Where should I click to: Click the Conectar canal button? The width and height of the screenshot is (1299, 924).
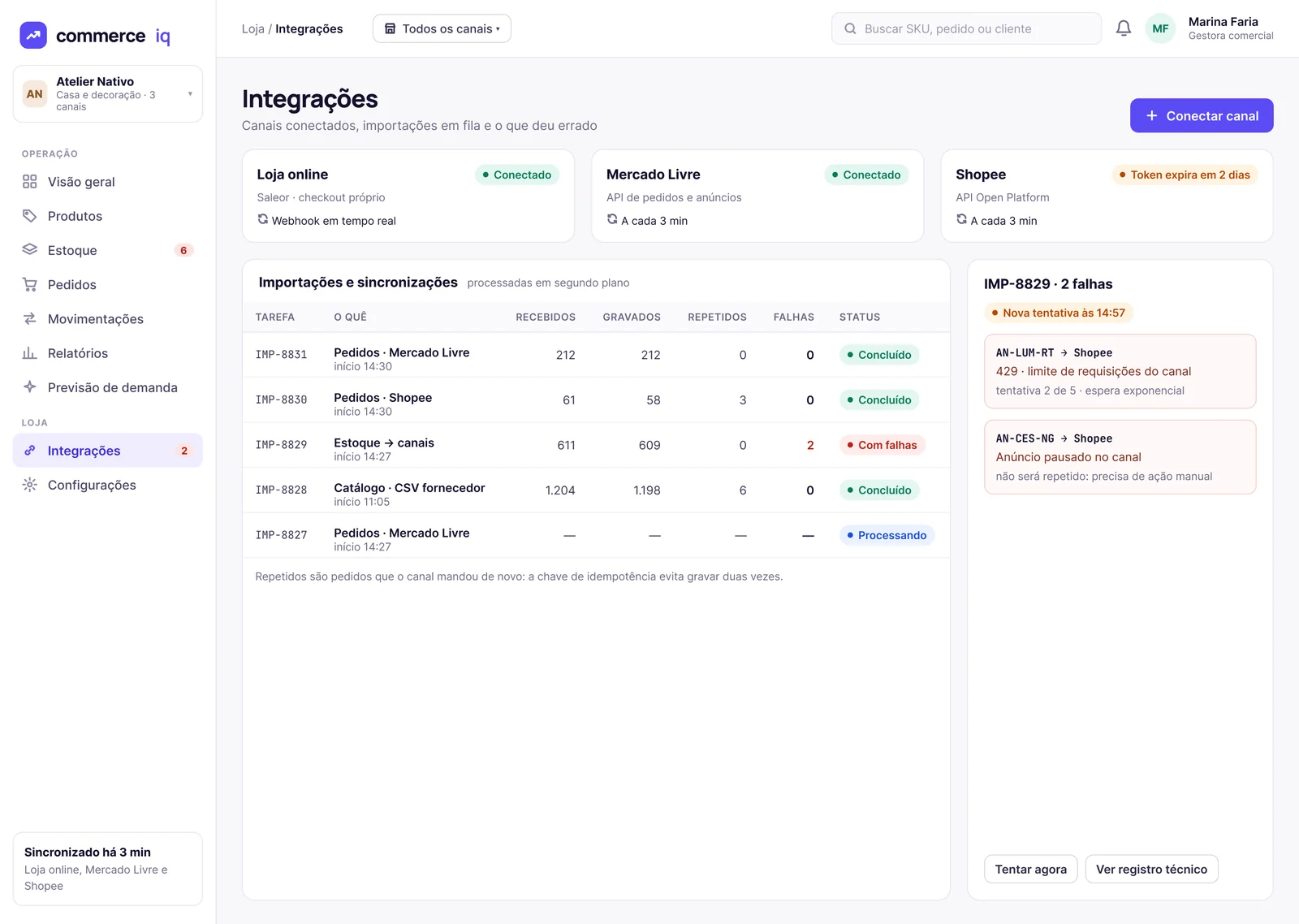coord(1202,115)
